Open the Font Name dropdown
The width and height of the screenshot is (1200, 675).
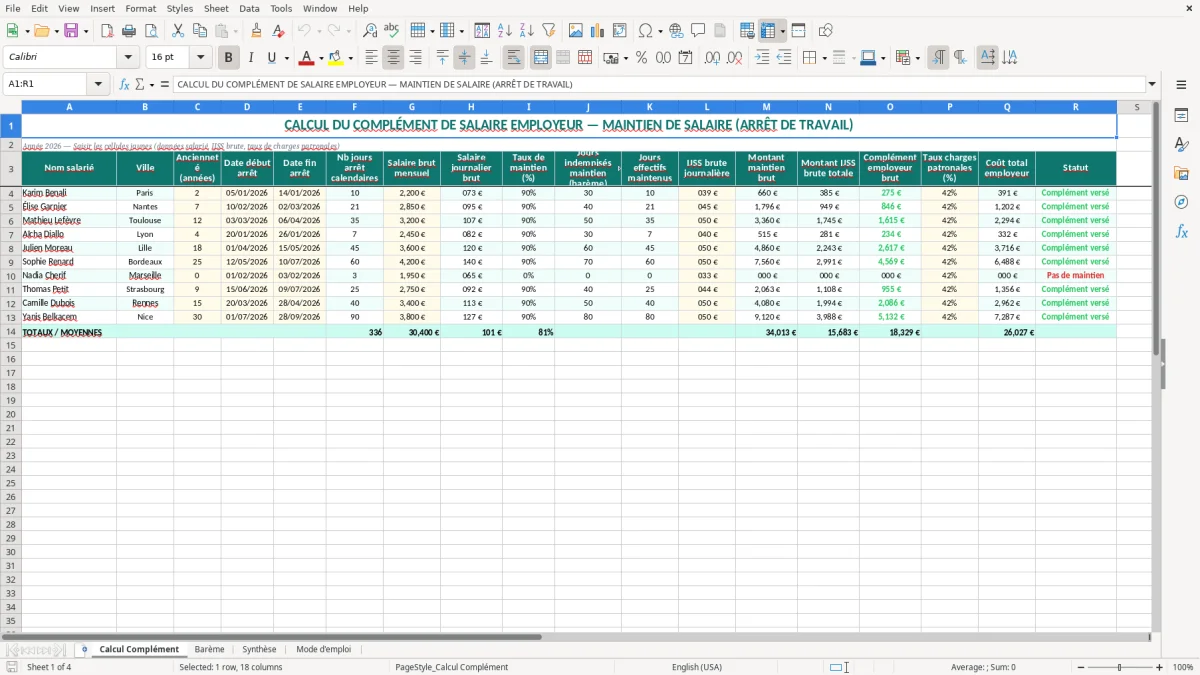click(x=128, y=58)
